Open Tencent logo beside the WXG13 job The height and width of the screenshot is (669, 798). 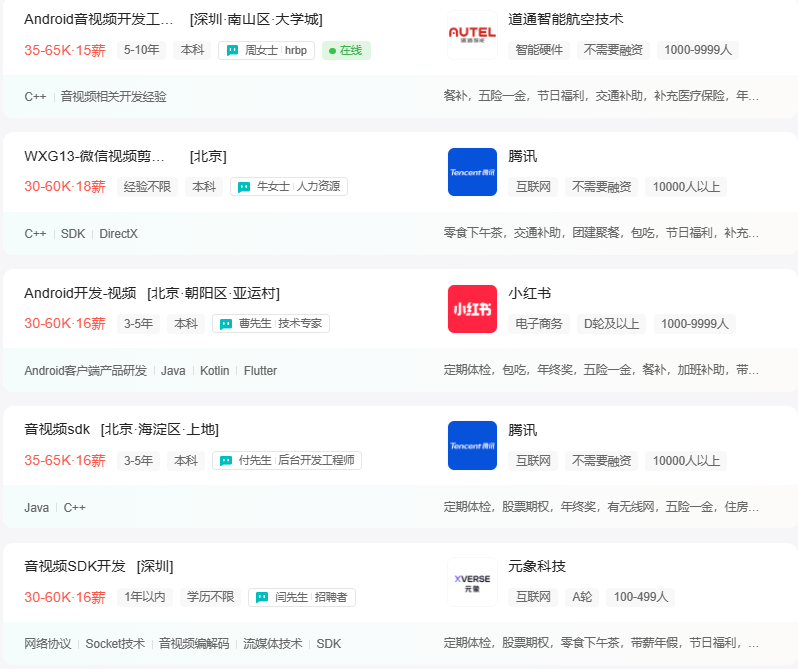[x=472, y=172]
